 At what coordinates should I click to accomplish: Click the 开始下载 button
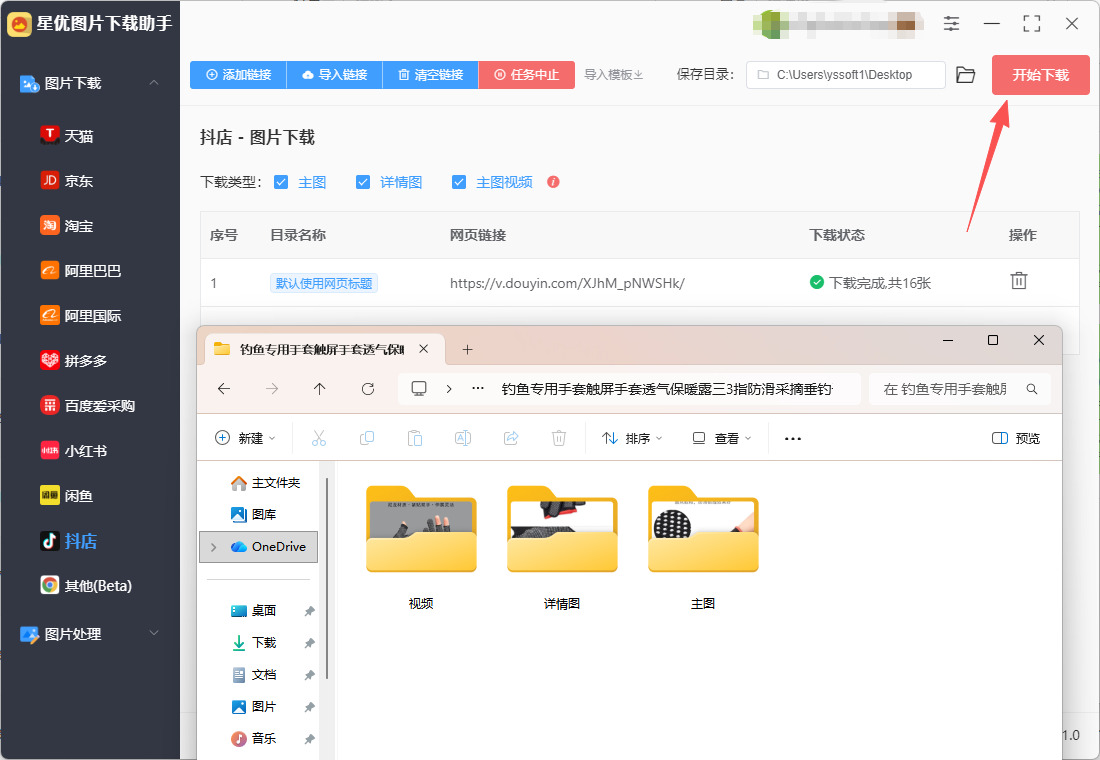point(1040,75)
